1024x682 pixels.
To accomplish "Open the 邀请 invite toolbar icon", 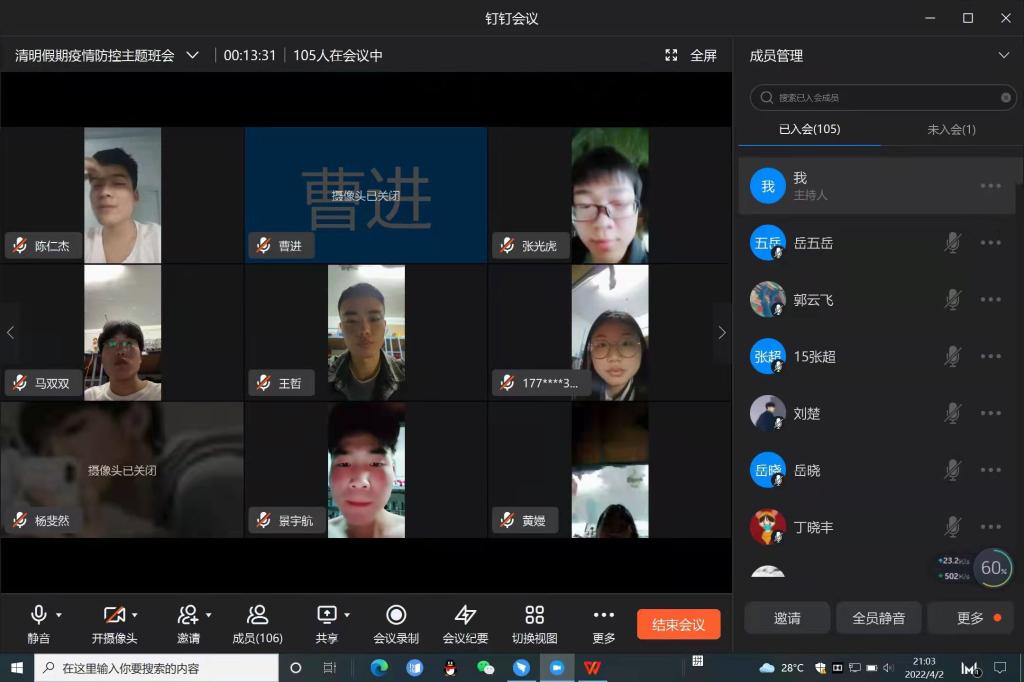I will coord(187,615).
